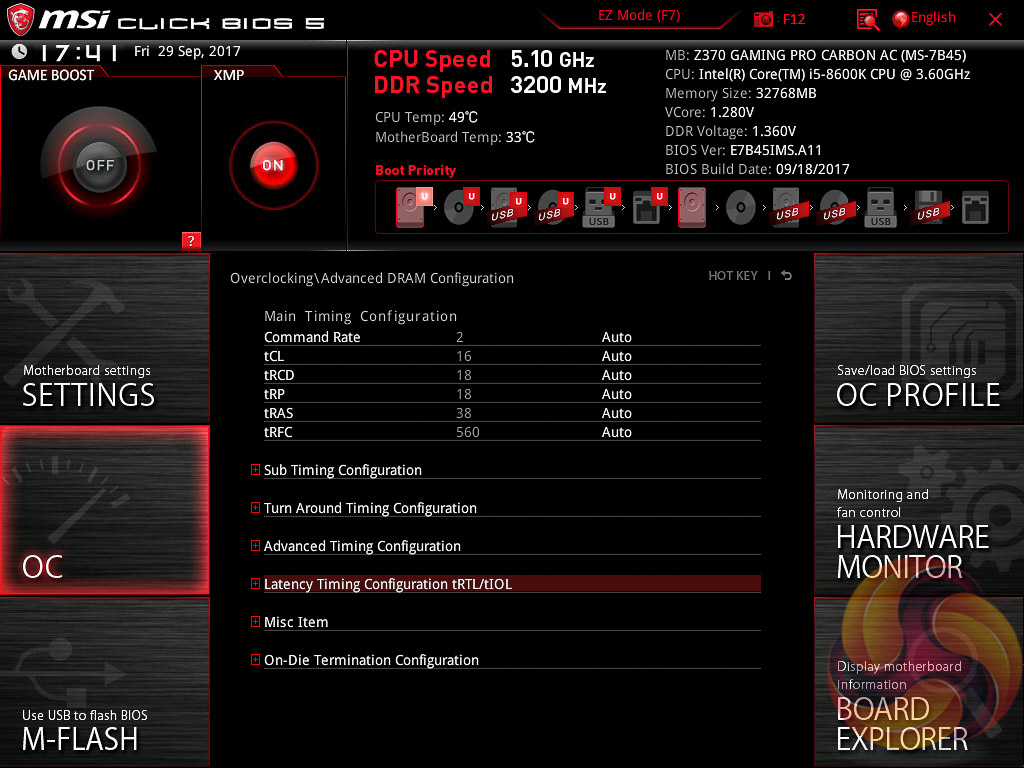Select the legacy hard disk boot device
1024x768 pixels.
pos(692,207)
